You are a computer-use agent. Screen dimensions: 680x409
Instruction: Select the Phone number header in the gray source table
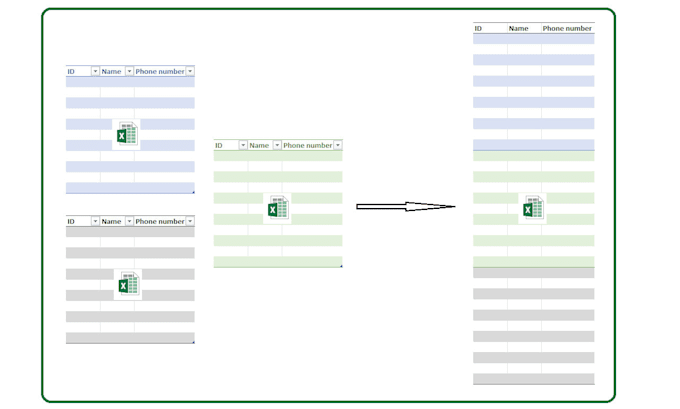[x=160, y=222]
